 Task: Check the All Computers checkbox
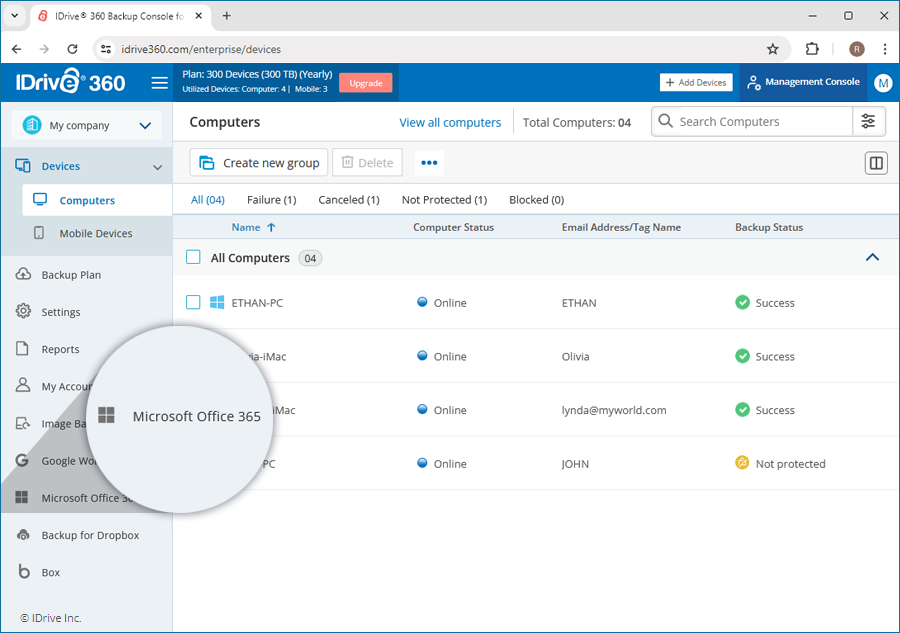[193, 257]
